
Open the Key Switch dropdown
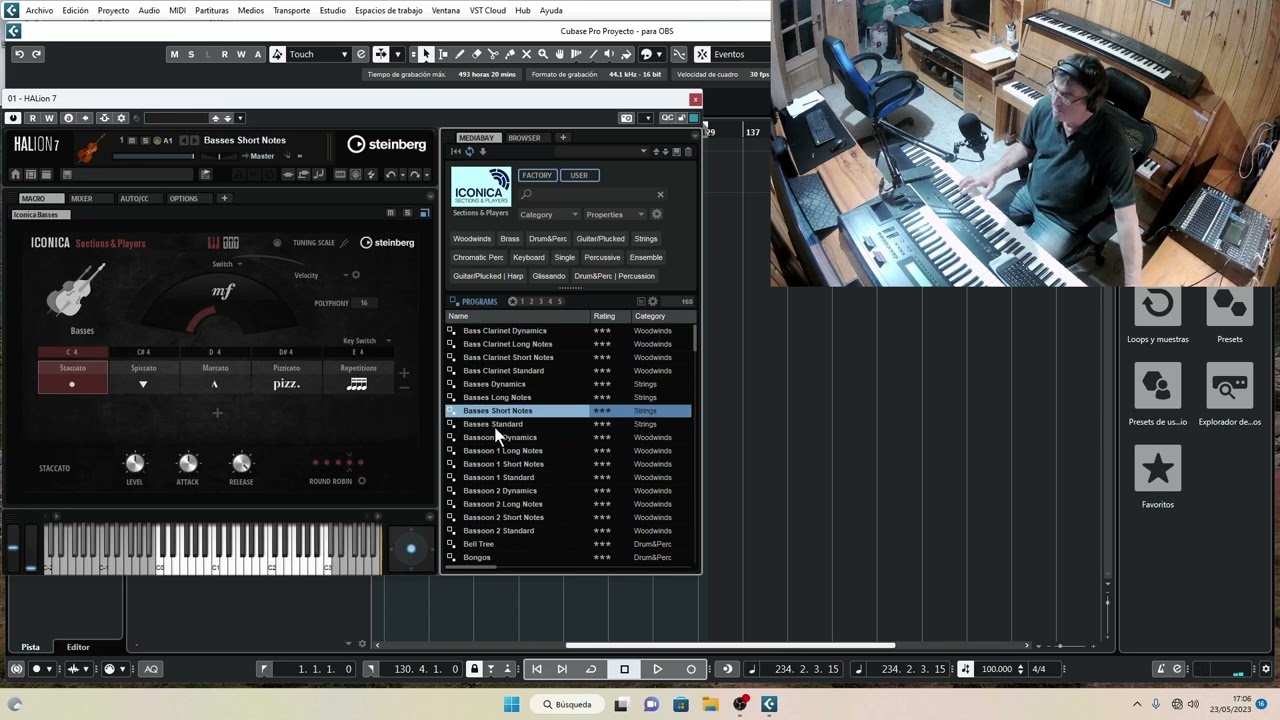tap(366, 341)
